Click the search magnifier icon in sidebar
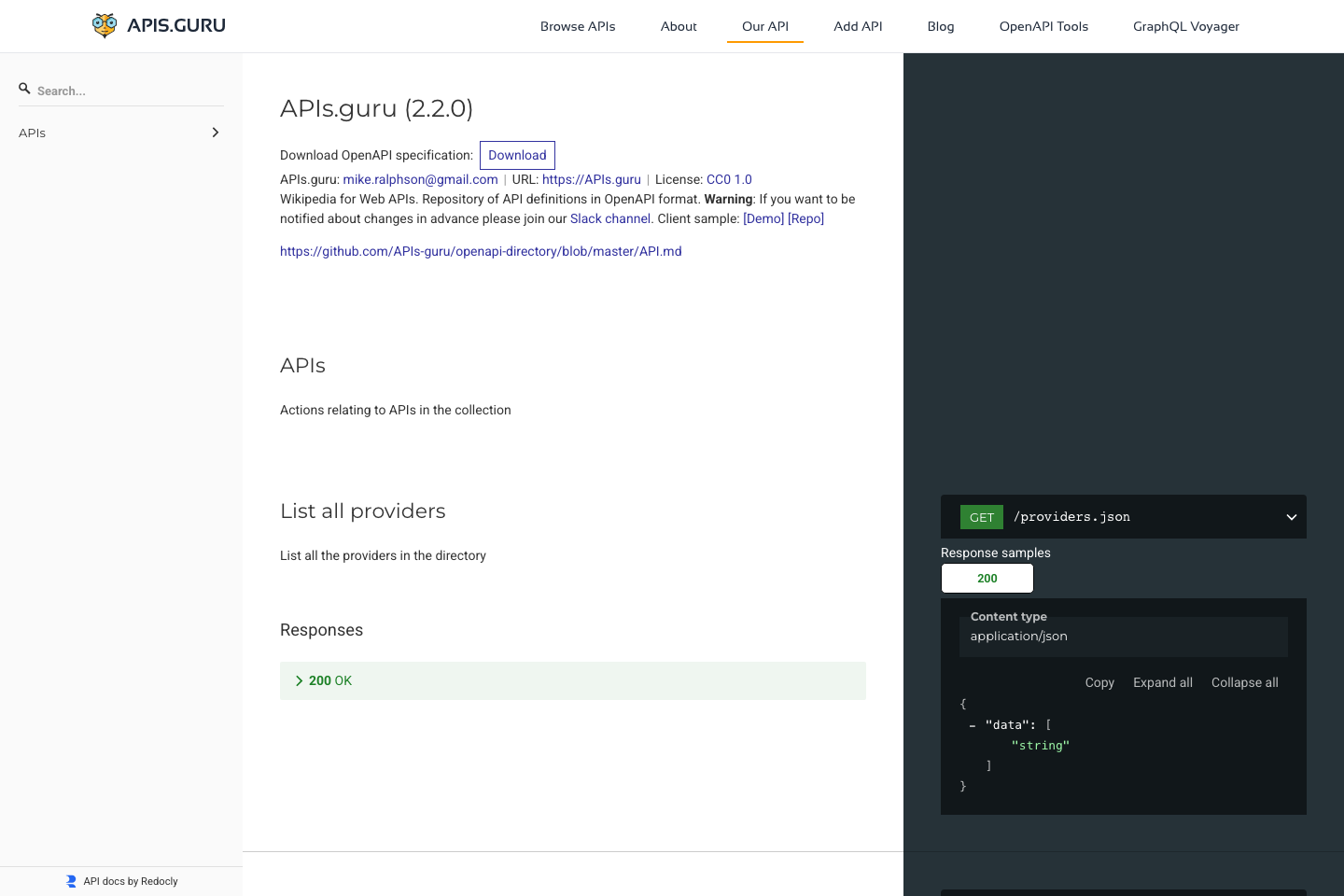The image size is (1344, 896). (23, 87)
